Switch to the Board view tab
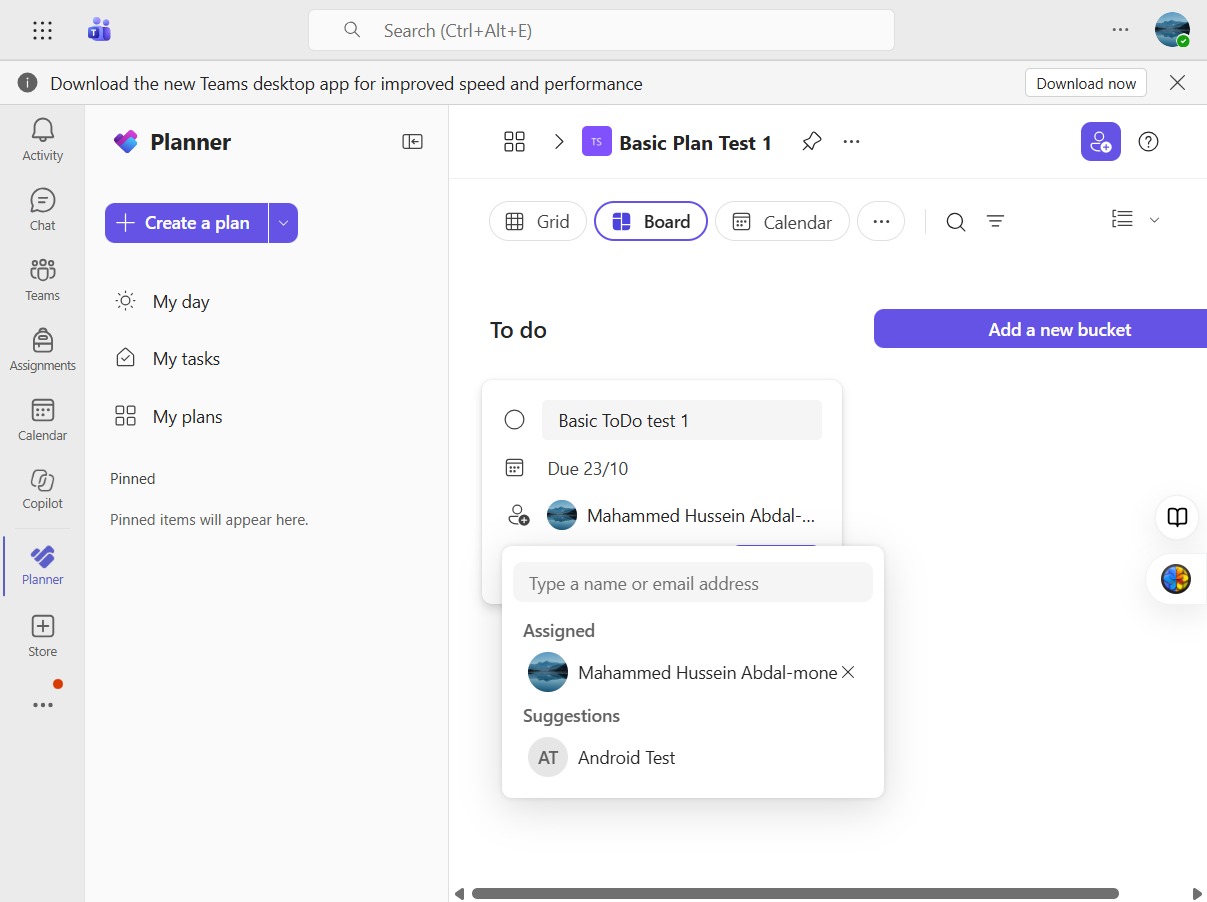 [x=651, y=222]
